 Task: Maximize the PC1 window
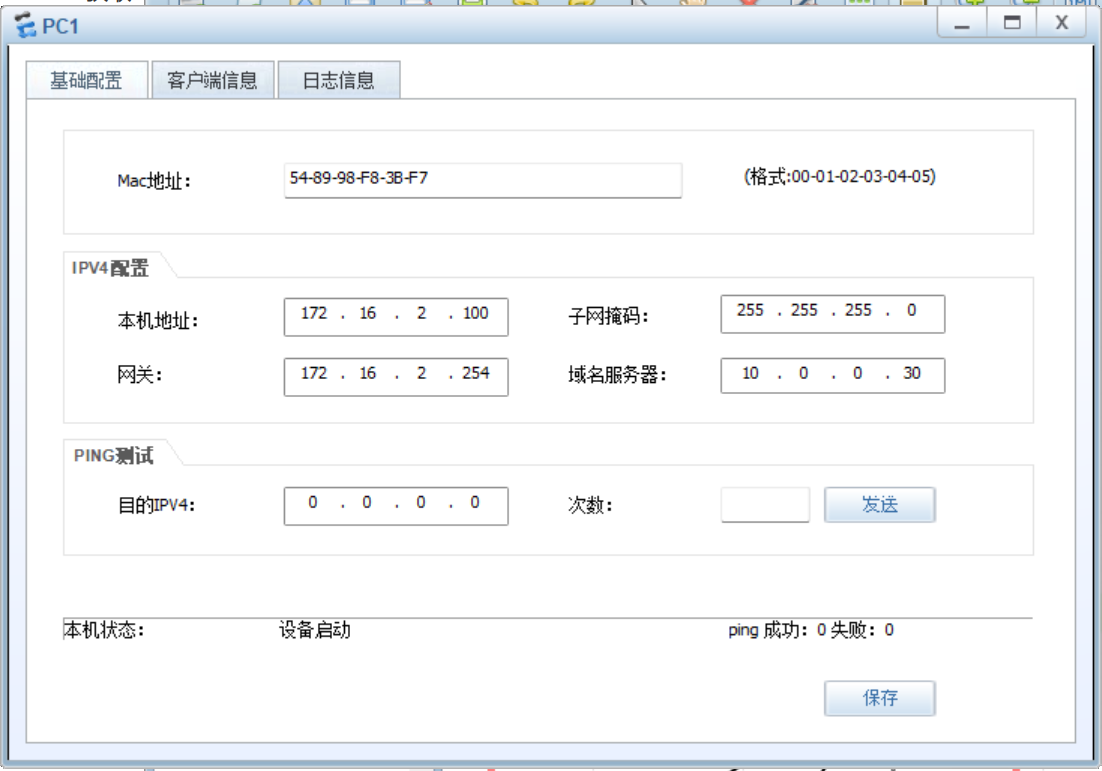[1012, 24]
